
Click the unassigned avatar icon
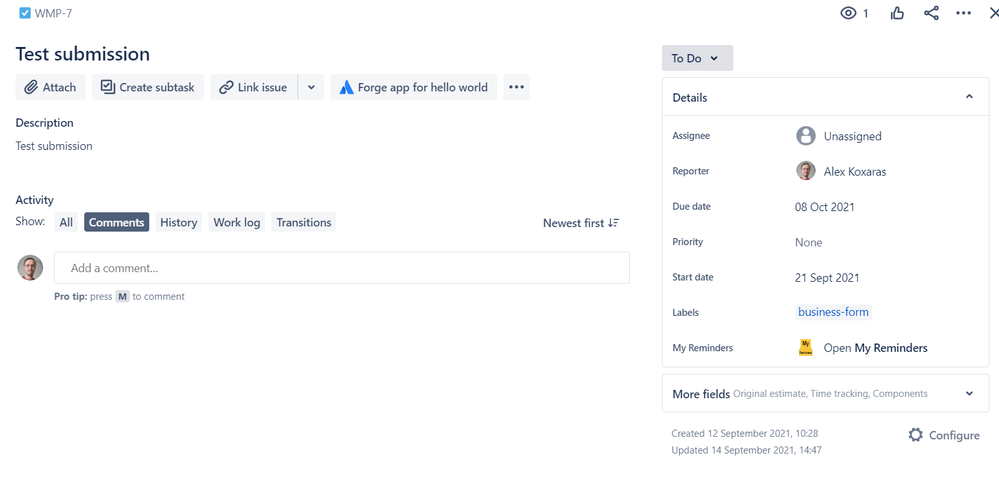coord(806,136)
